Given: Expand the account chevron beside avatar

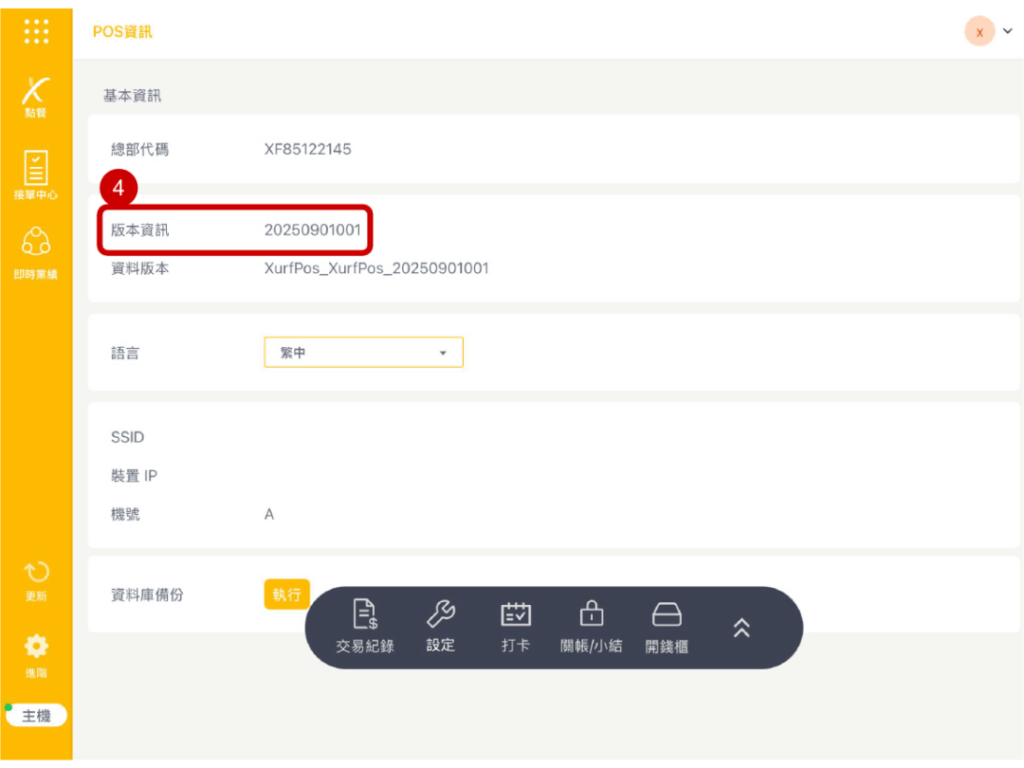Looking at the screenshot, I should pyautogui.click(x=1007, y=31).
